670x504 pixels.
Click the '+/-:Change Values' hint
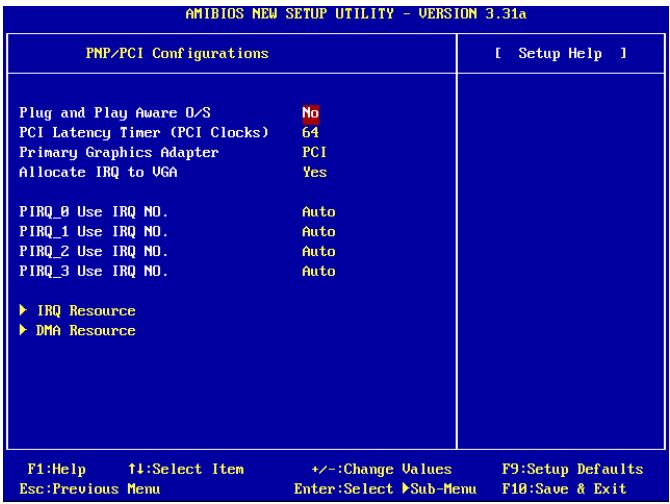click(x=382, y=469)
